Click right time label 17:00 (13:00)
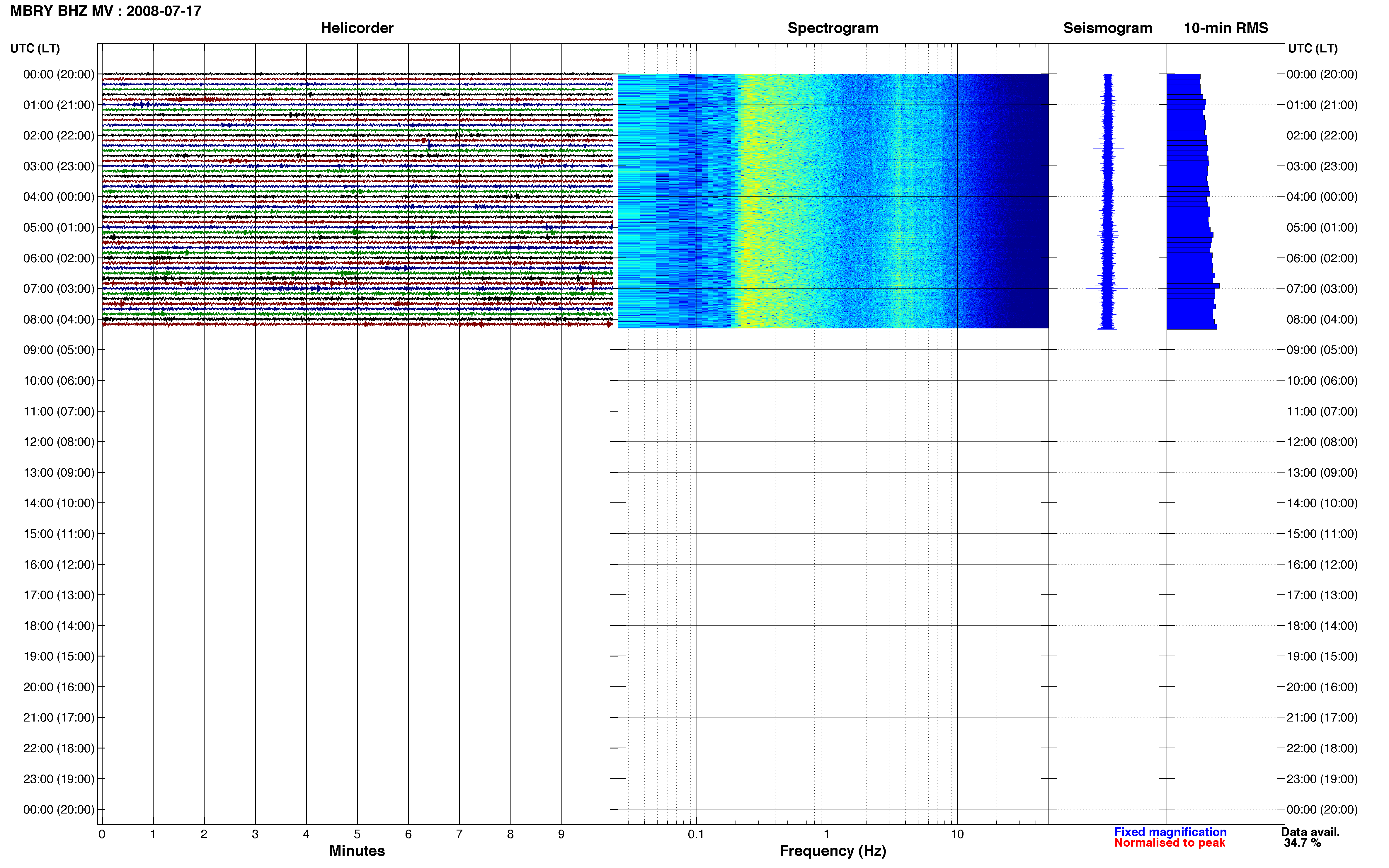The height and width of the screenshot is (868, 1389). (1322, 595)
